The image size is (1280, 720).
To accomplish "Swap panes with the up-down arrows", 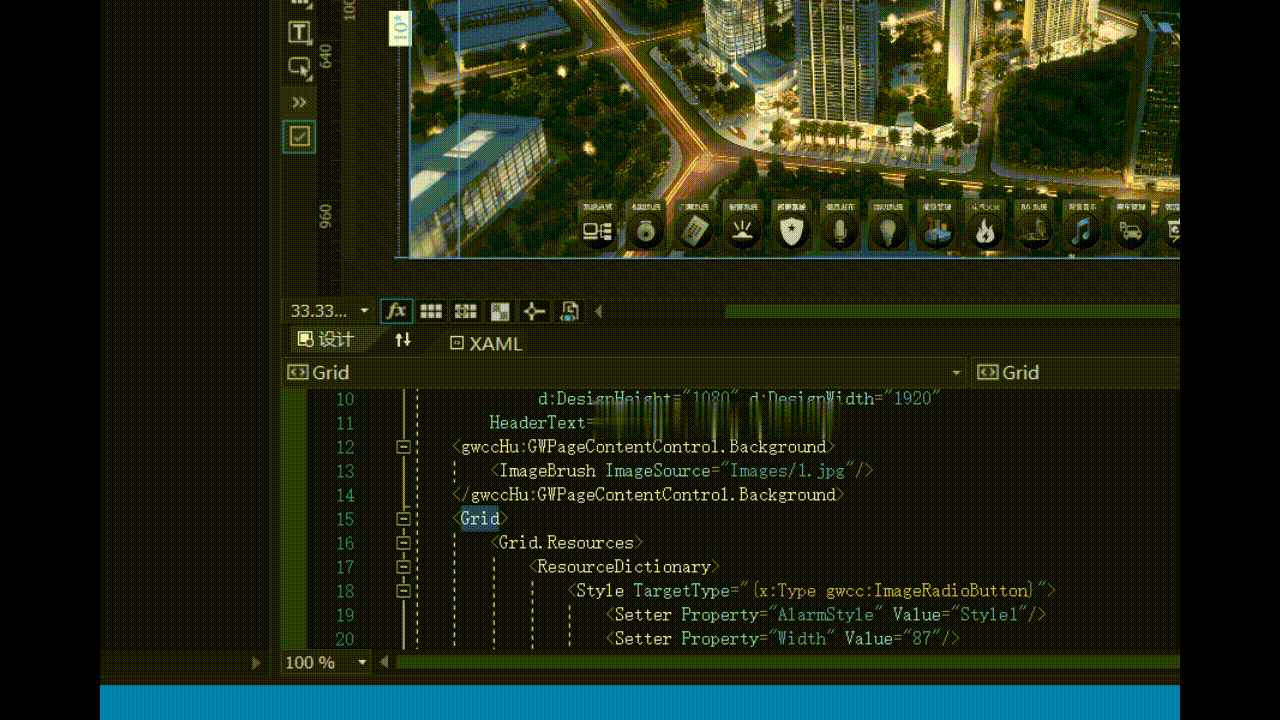I will (403, 340).
